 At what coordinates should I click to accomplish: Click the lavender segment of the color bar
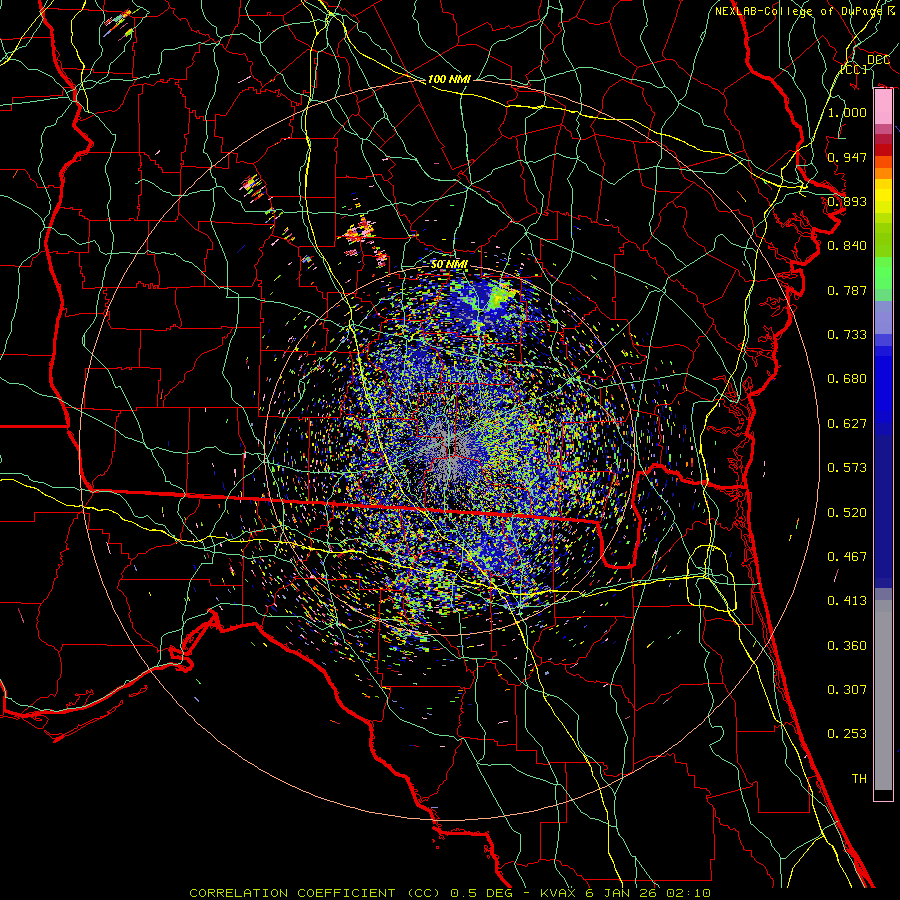(x=883, y=317)
